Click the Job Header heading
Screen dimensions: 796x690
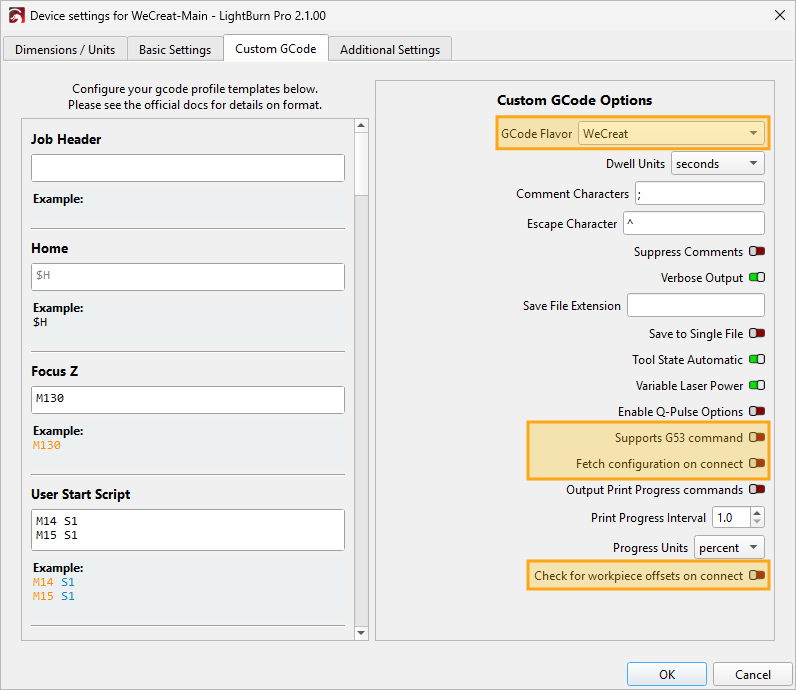[x=66, y=140]
